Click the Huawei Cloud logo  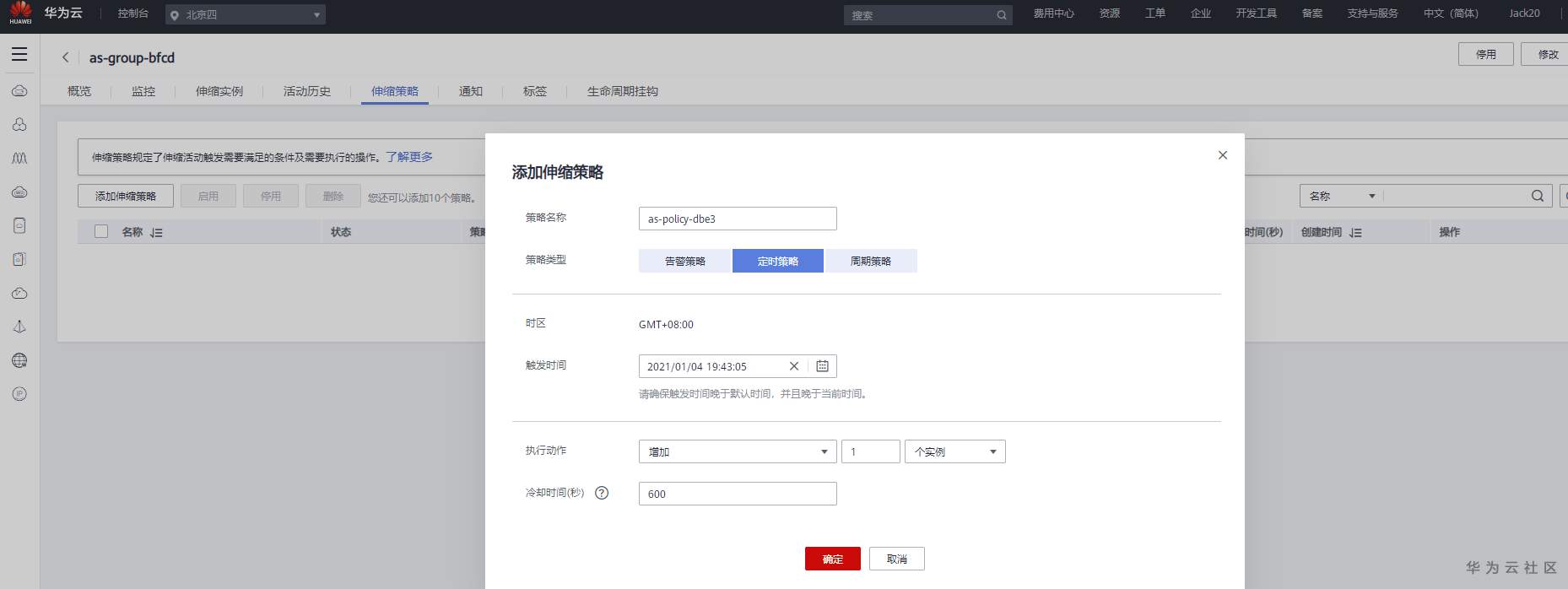(21, 13)
